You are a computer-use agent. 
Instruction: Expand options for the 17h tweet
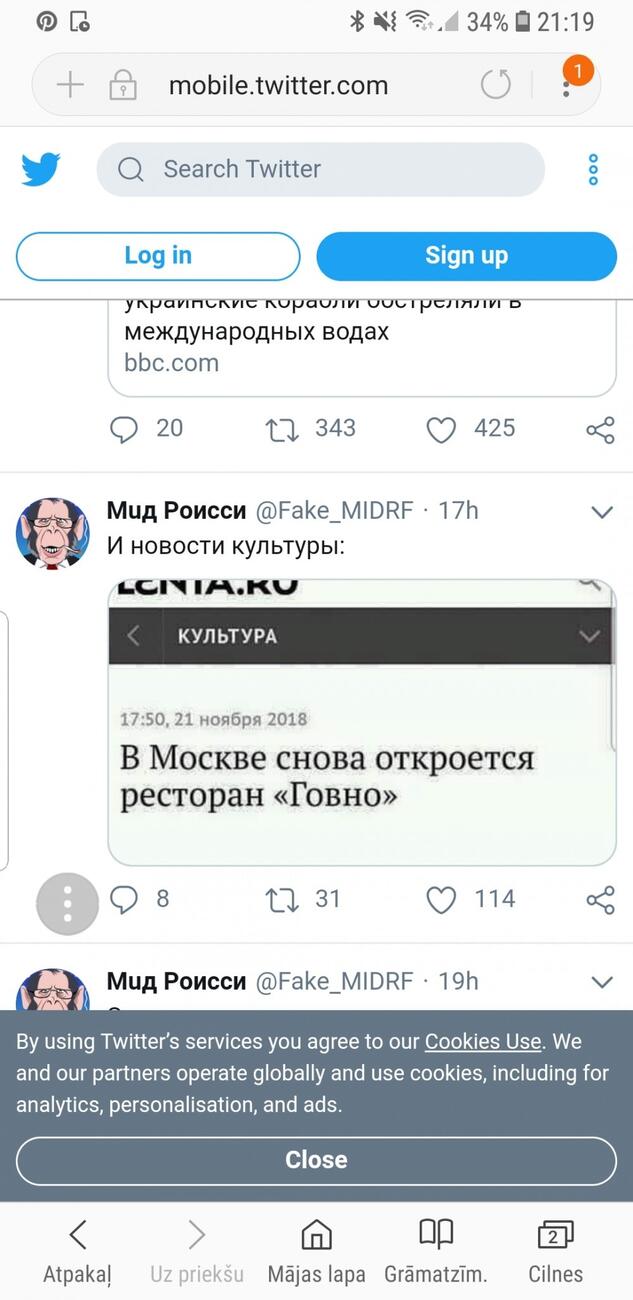(601, 512)
